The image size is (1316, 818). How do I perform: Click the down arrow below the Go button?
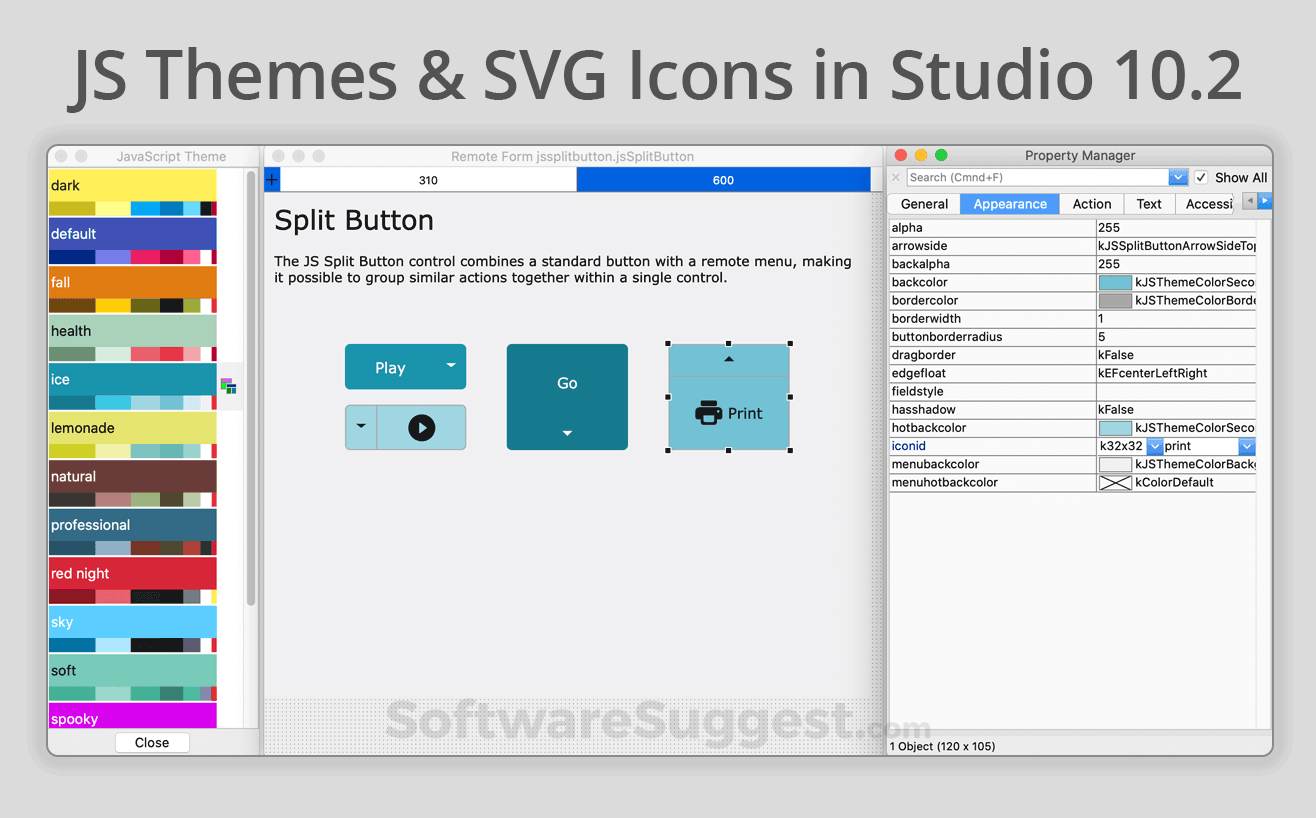click(567, 433)
